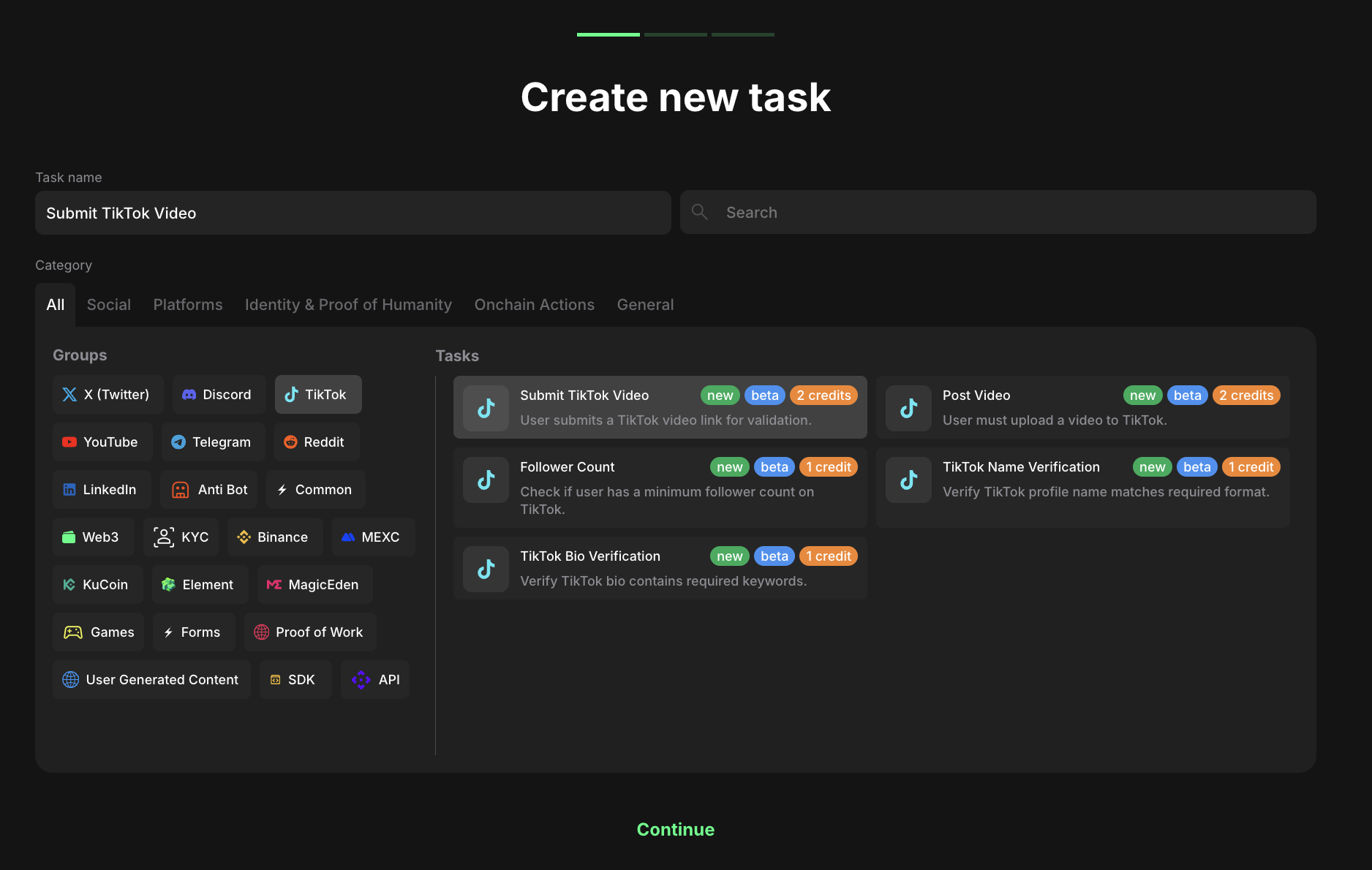This screenshot has width=1372, height=870.
Task: Select TikTok Bio Verification task title
Action: click(x=590, y=556)
